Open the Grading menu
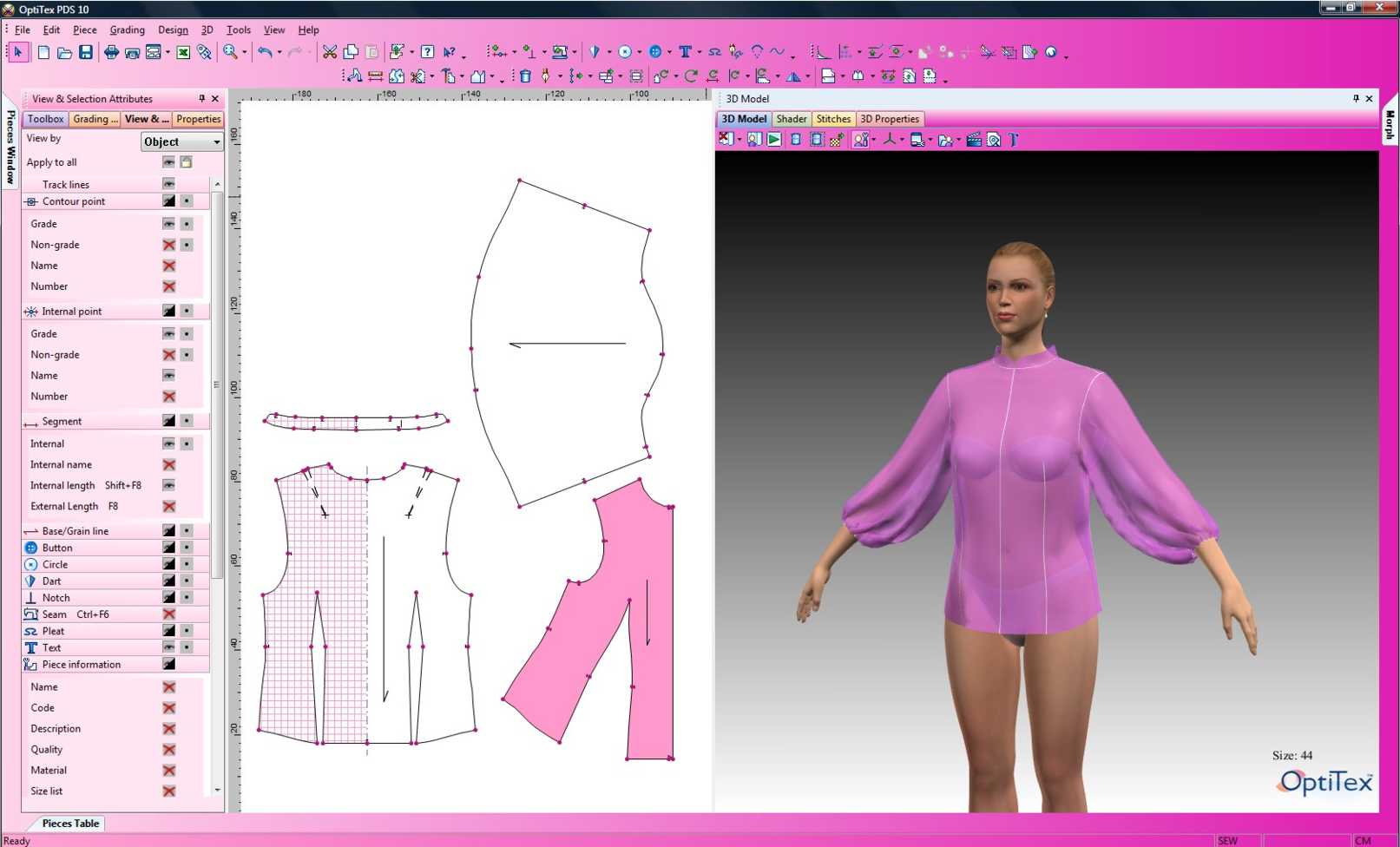The height and width of the screenshot is (847, 1400). (x=127, y=30)
